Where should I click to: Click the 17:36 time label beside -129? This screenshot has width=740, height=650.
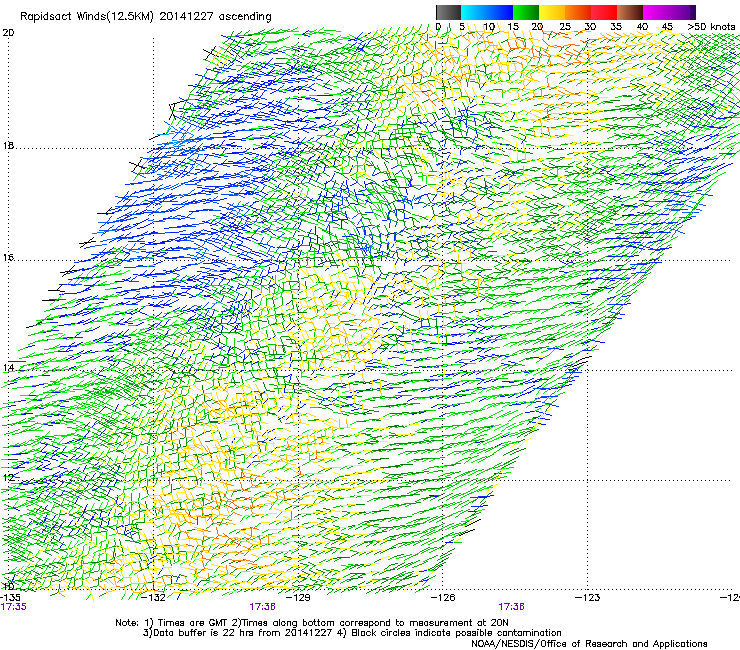pos(262,607)
